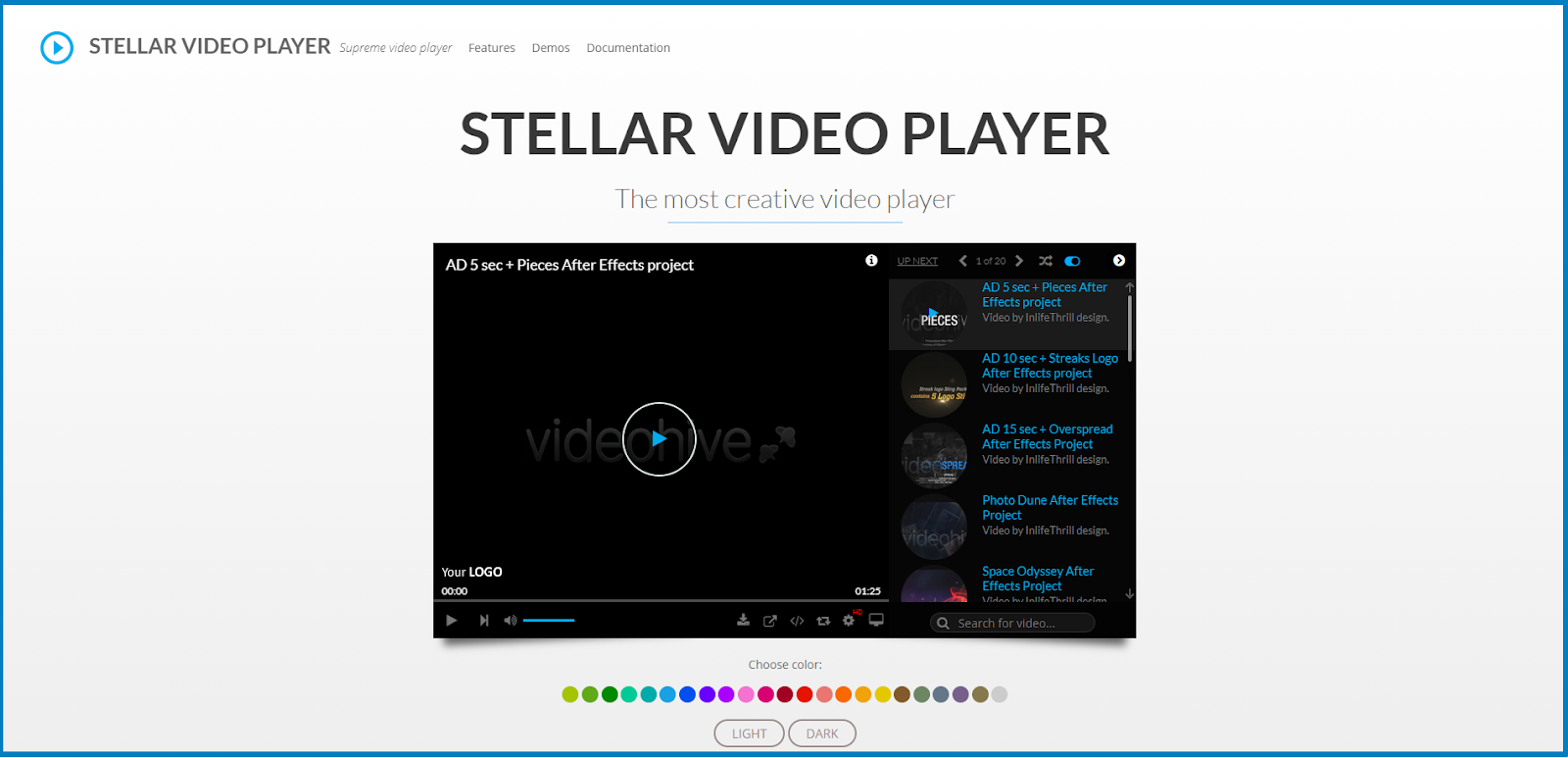Open the Features menu
This screenshot has width=1568, height=758.
[x=492, y=48]
